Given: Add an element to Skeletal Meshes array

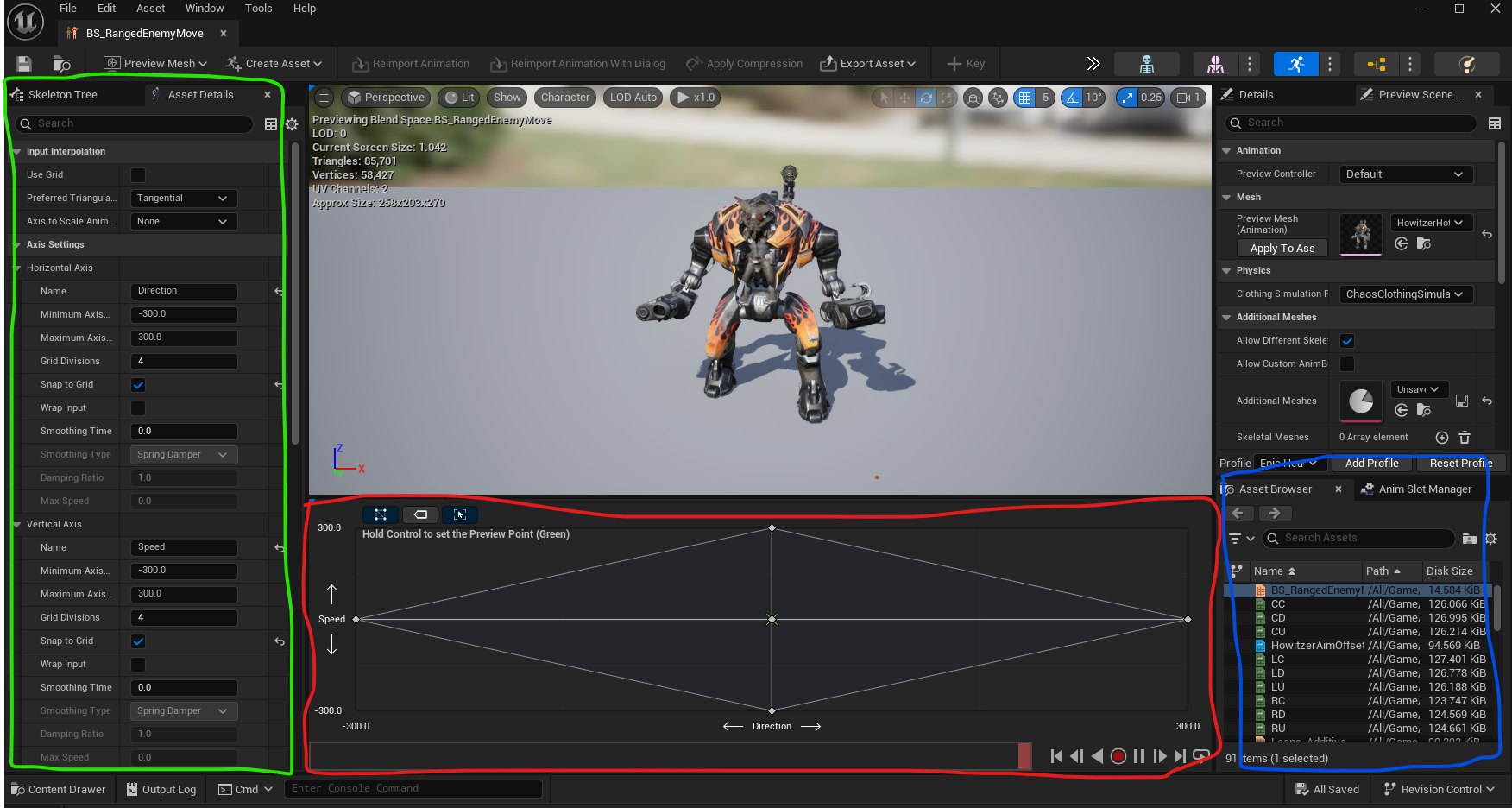Looking at the screenshot, I should pos(1442,438).
